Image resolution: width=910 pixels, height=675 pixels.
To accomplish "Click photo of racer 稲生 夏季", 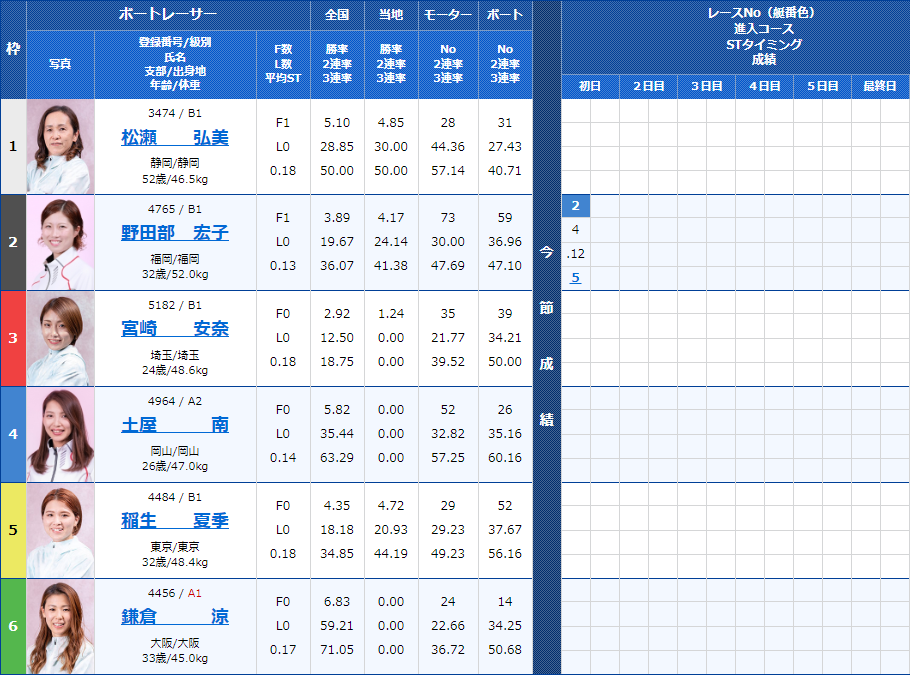I will [x=60, y=530].
